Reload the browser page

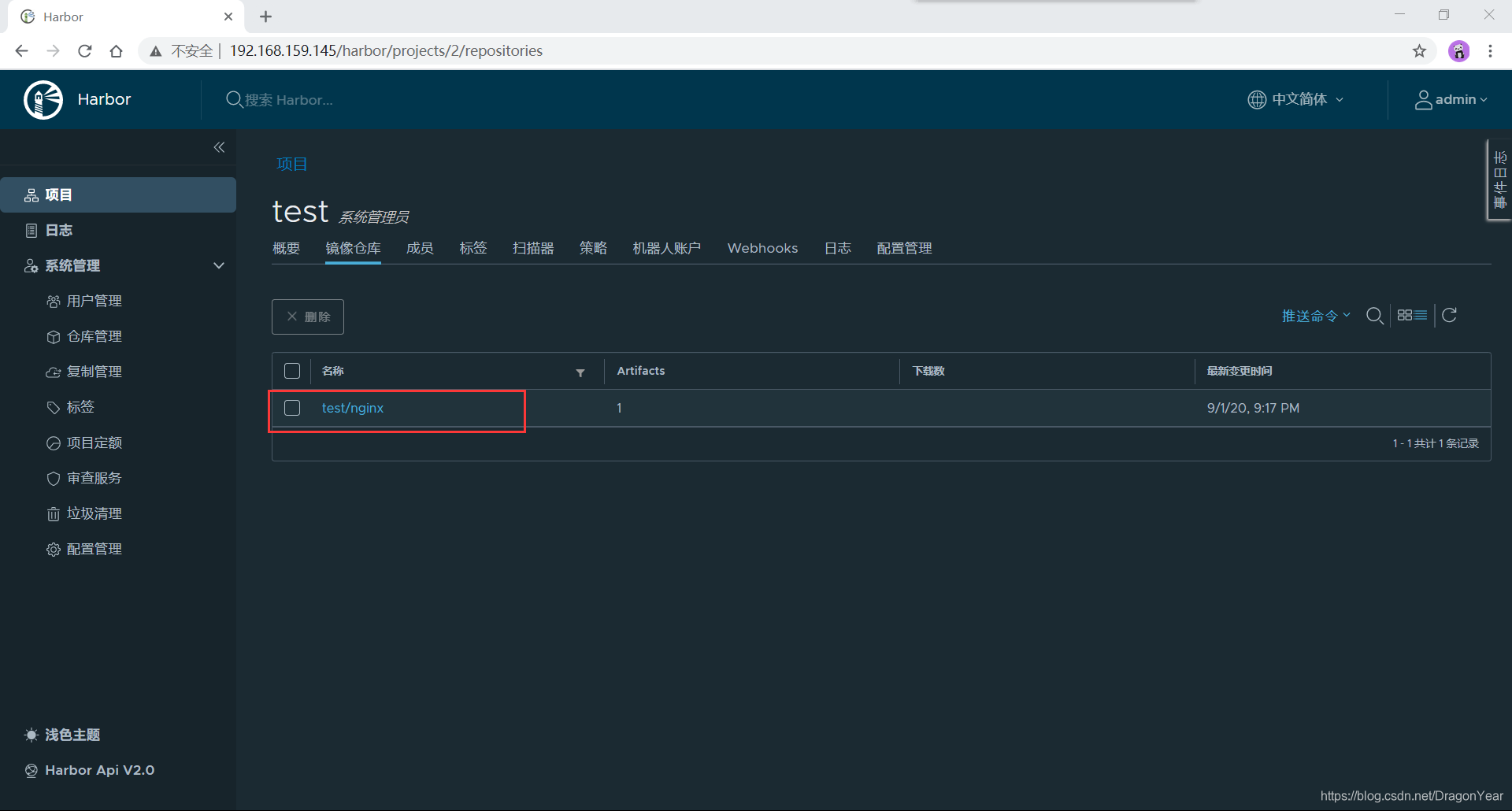tap(84, 51)
